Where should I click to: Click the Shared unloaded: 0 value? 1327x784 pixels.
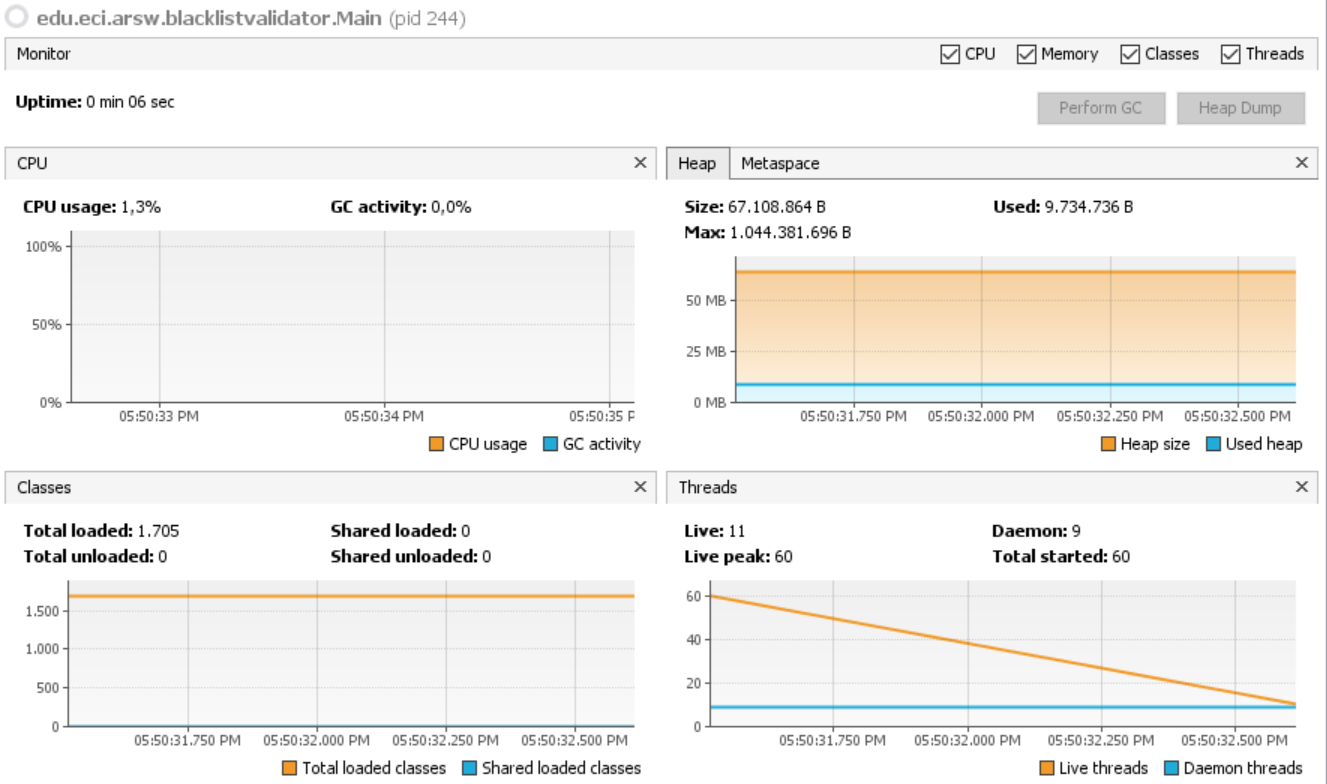point(411,556)
